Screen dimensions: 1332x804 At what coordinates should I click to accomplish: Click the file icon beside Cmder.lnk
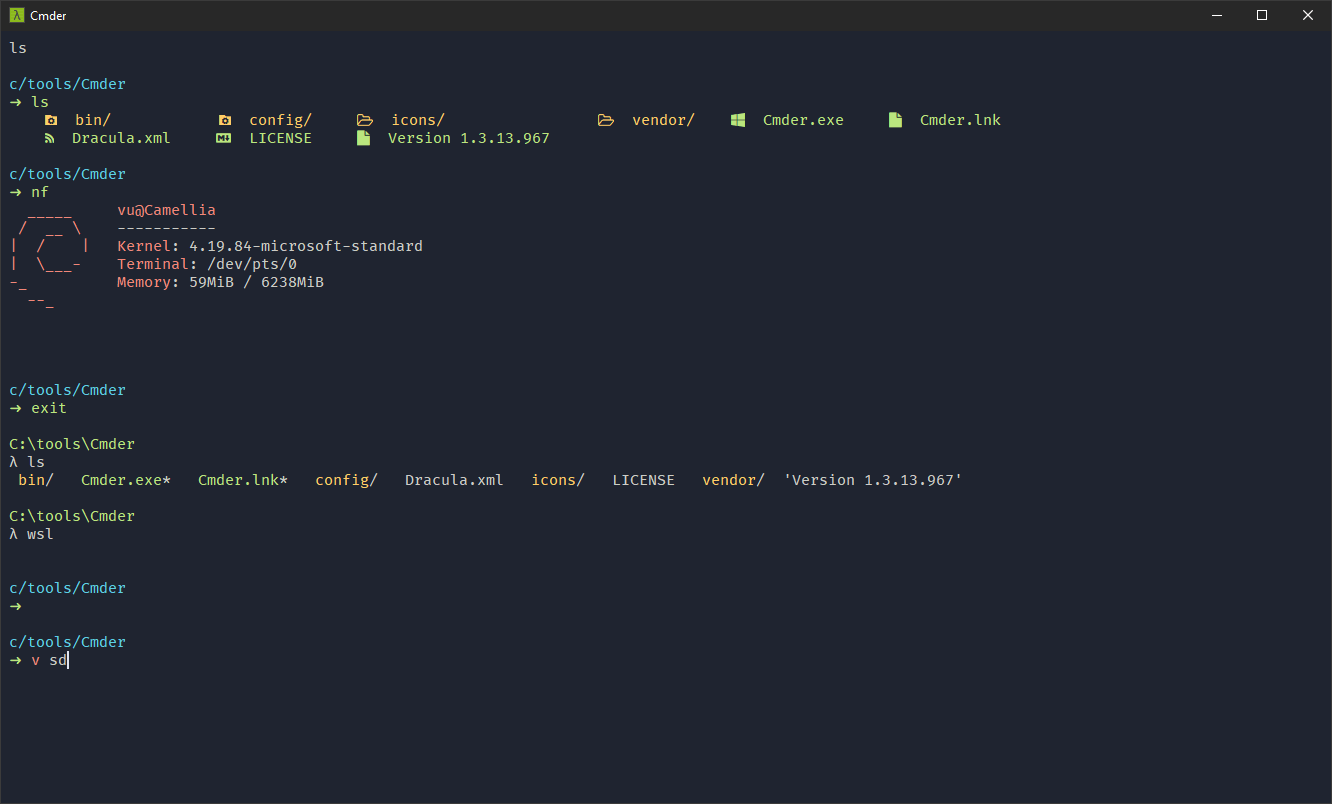pyautogui.click(x=895, y=120)
